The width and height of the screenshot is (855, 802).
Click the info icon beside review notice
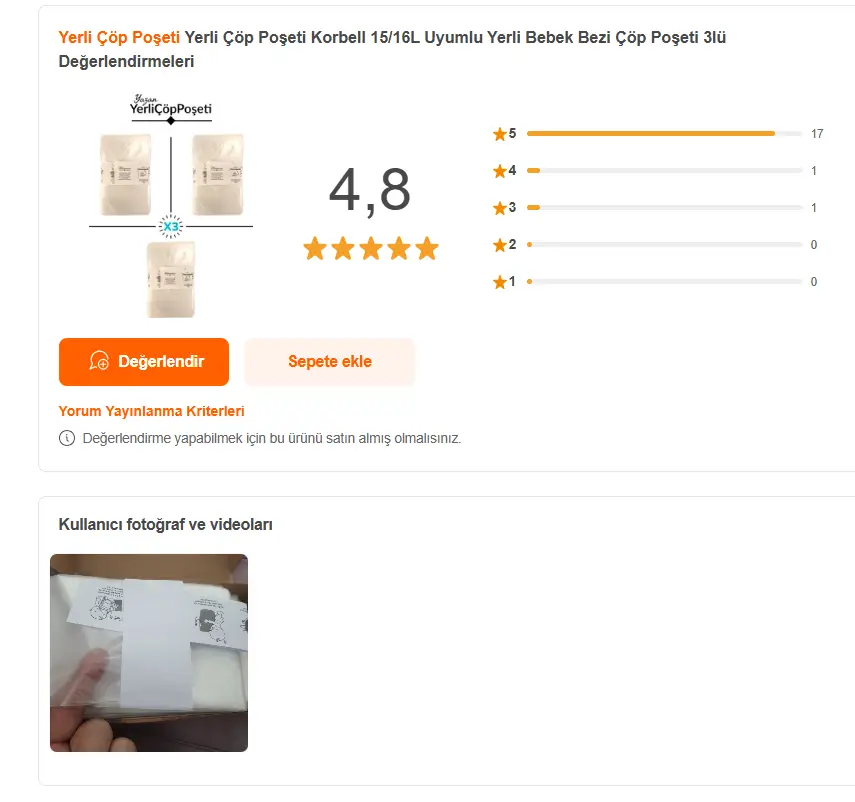click(67, 438)
